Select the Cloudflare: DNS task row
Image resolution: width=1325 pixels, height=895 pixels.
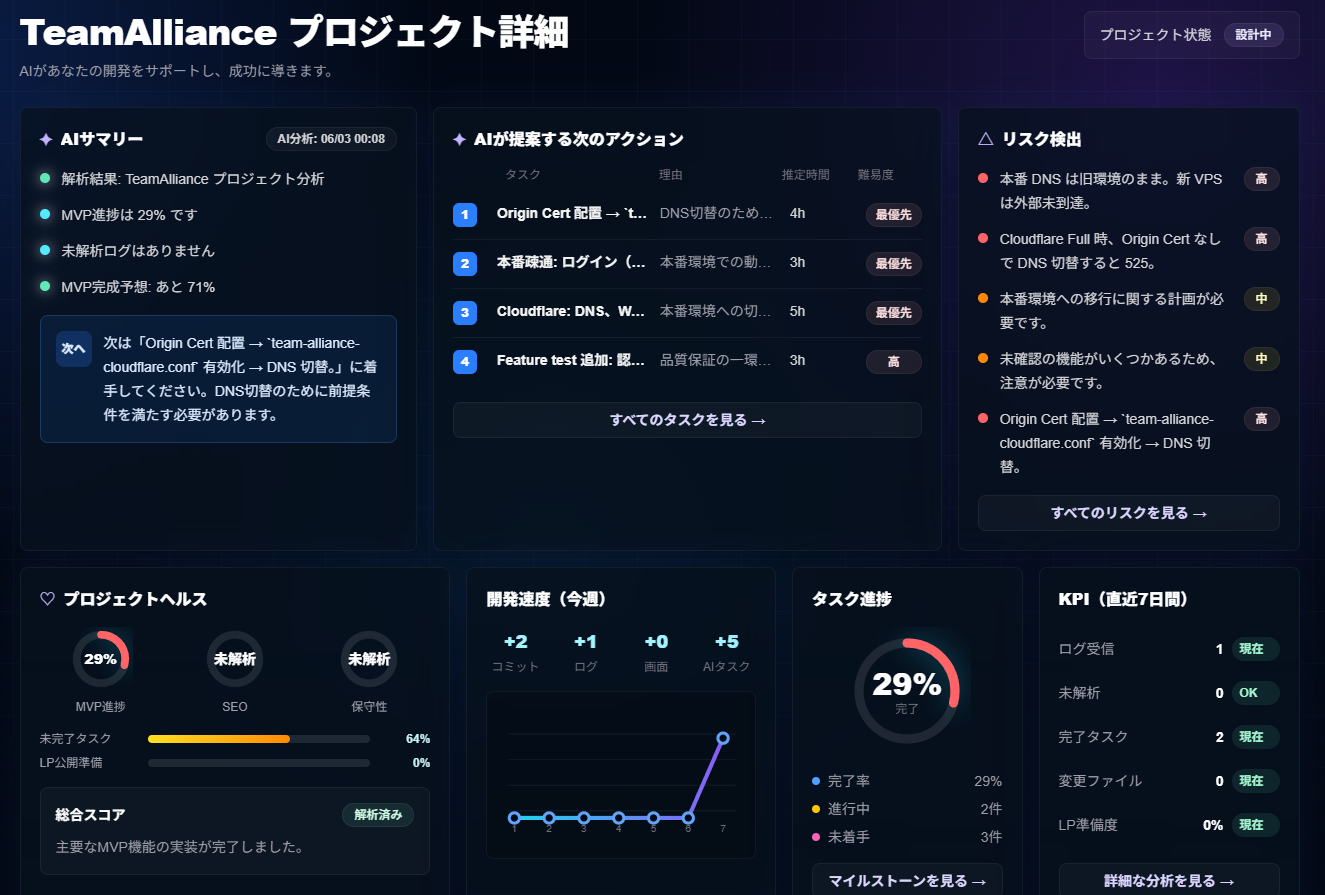pyautogui.click(x=687, y=313)
